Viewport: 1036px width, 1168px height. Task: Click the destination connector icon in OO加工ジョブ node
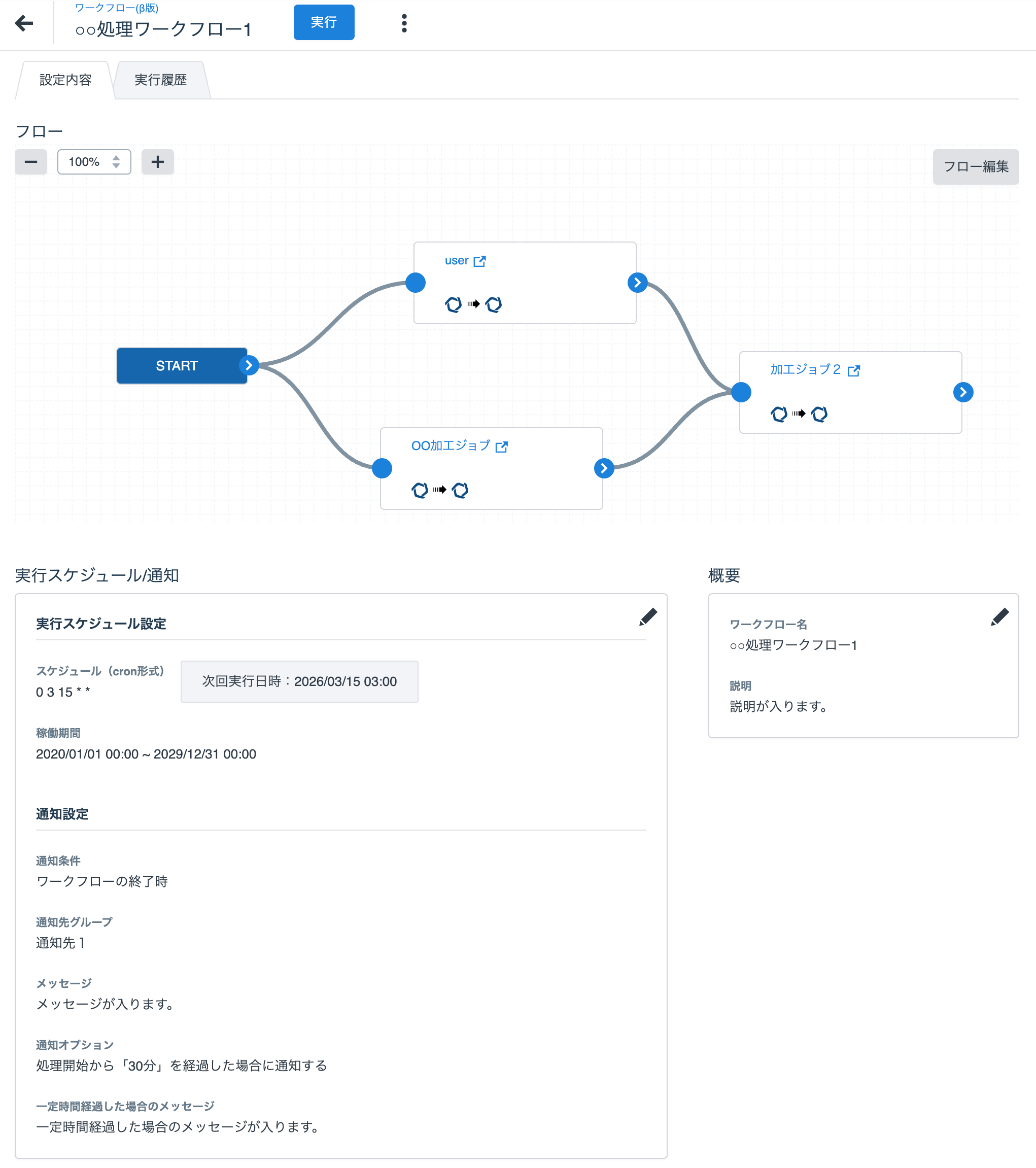point(460,490)
